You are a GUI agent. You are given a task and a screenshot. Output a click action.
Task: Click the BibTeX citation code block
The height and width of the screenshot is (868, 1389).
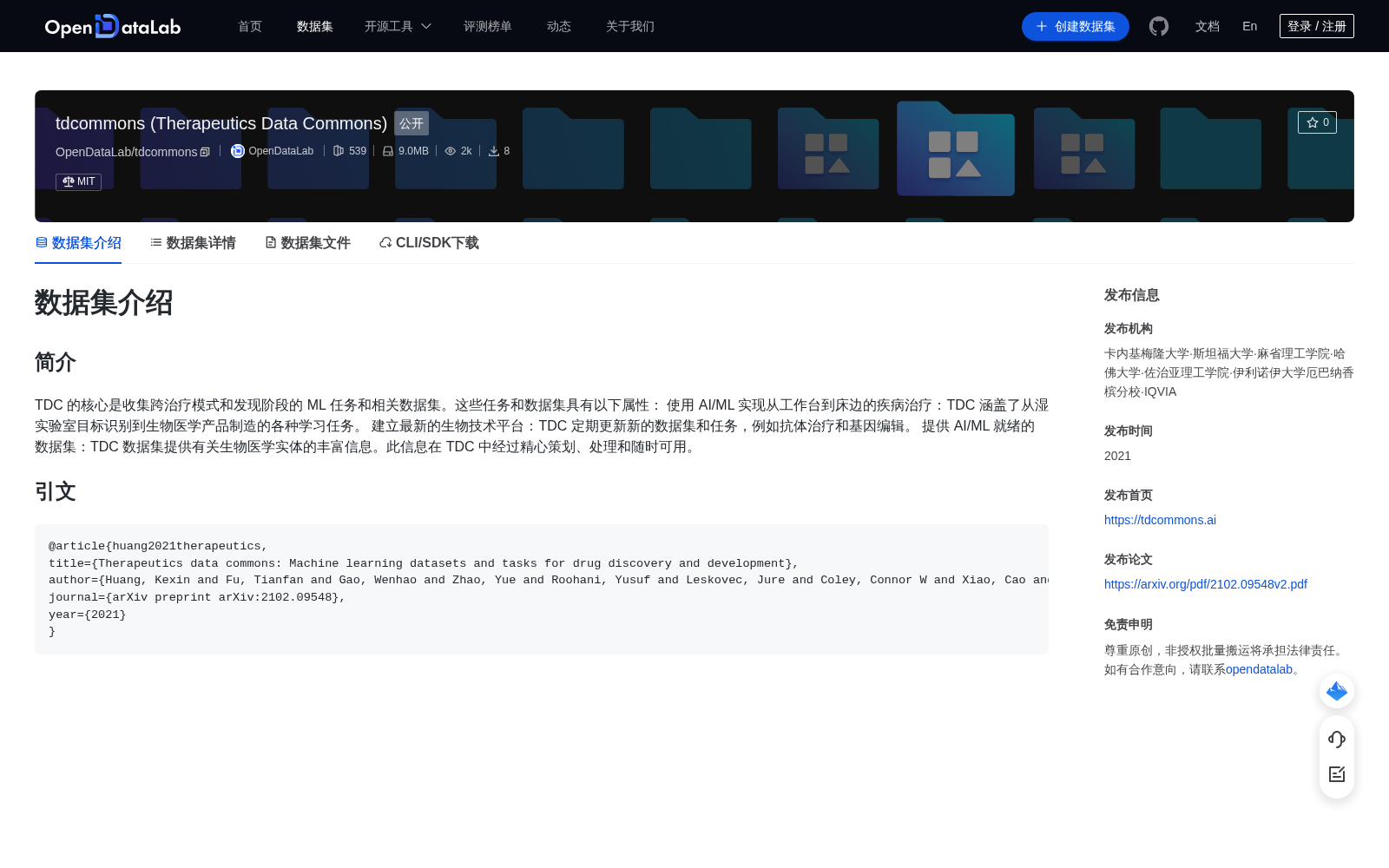(x=542, y=589)
